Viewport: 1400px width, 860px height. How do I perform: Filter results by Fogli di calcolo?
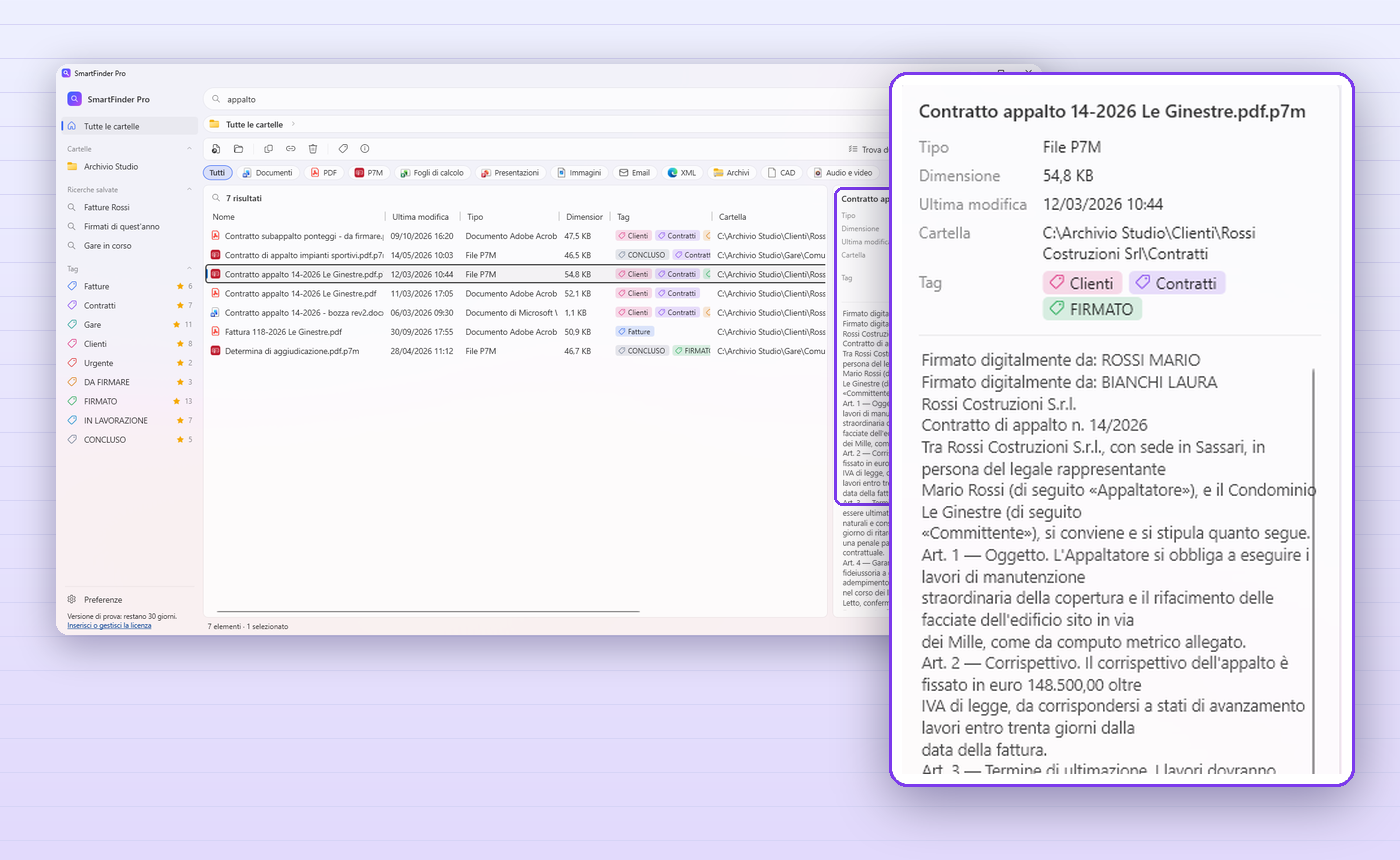[x=432, y=172]
